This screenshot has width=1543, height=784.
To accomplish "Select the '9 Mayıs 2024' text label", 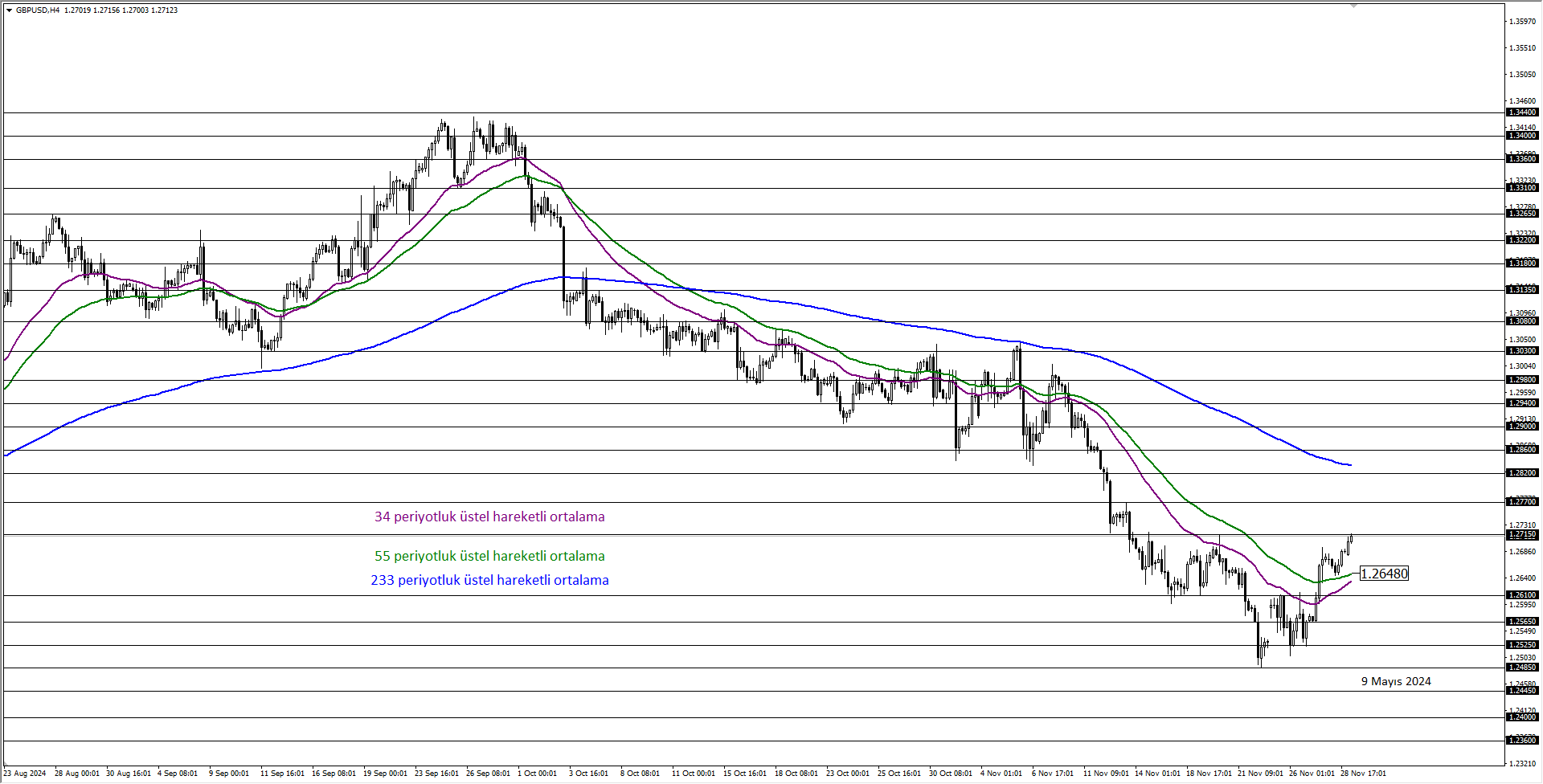I will coord(1396,681).
